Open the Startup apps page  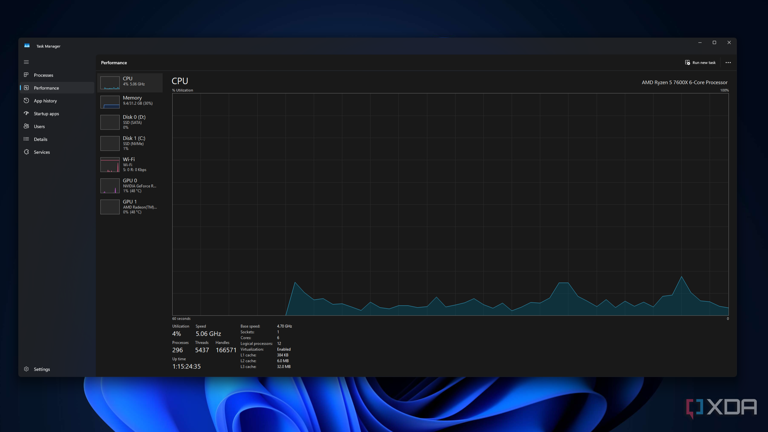tap(47, 114)
